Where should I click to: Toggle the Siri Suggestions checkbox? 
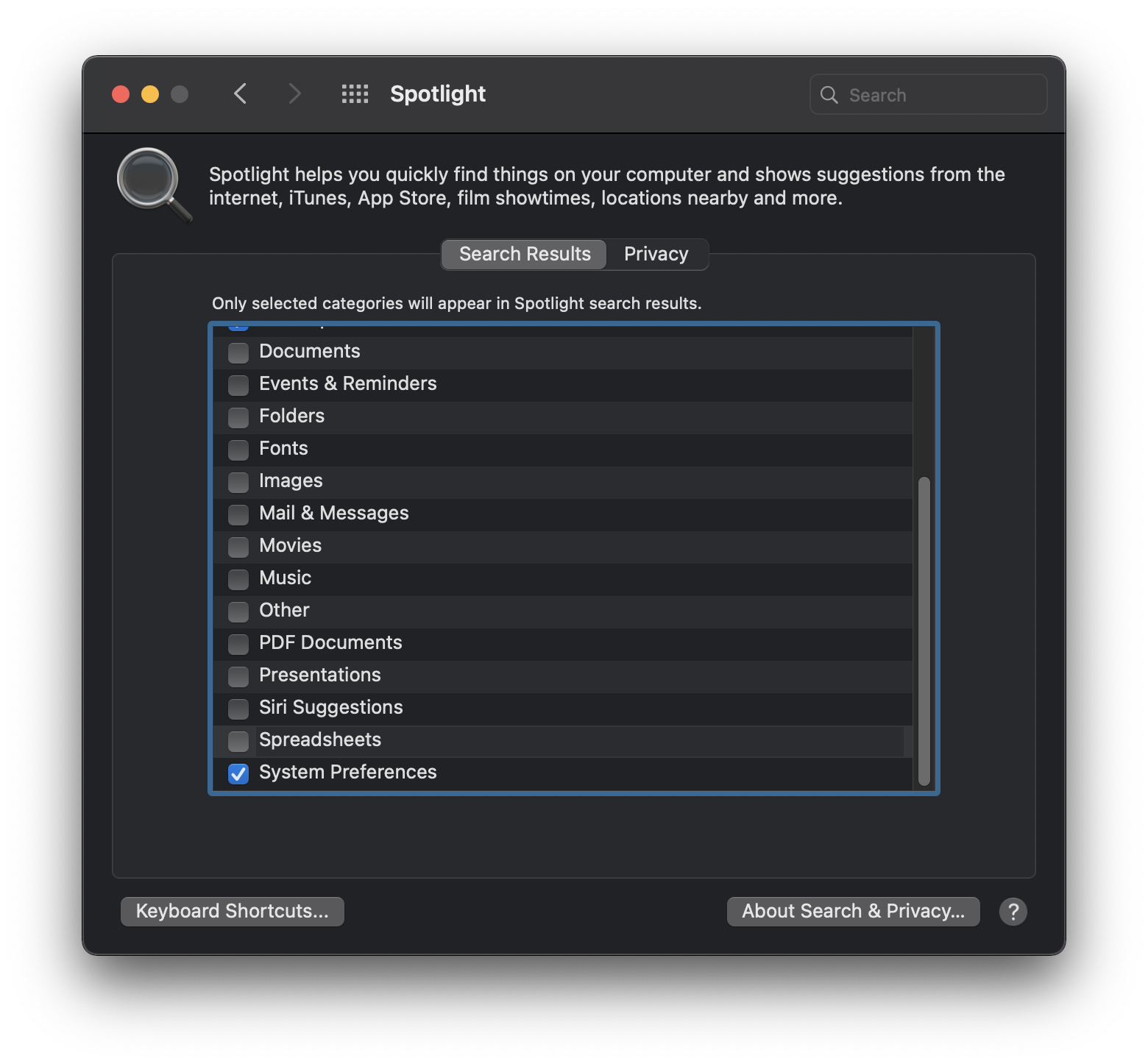(238, 709)
